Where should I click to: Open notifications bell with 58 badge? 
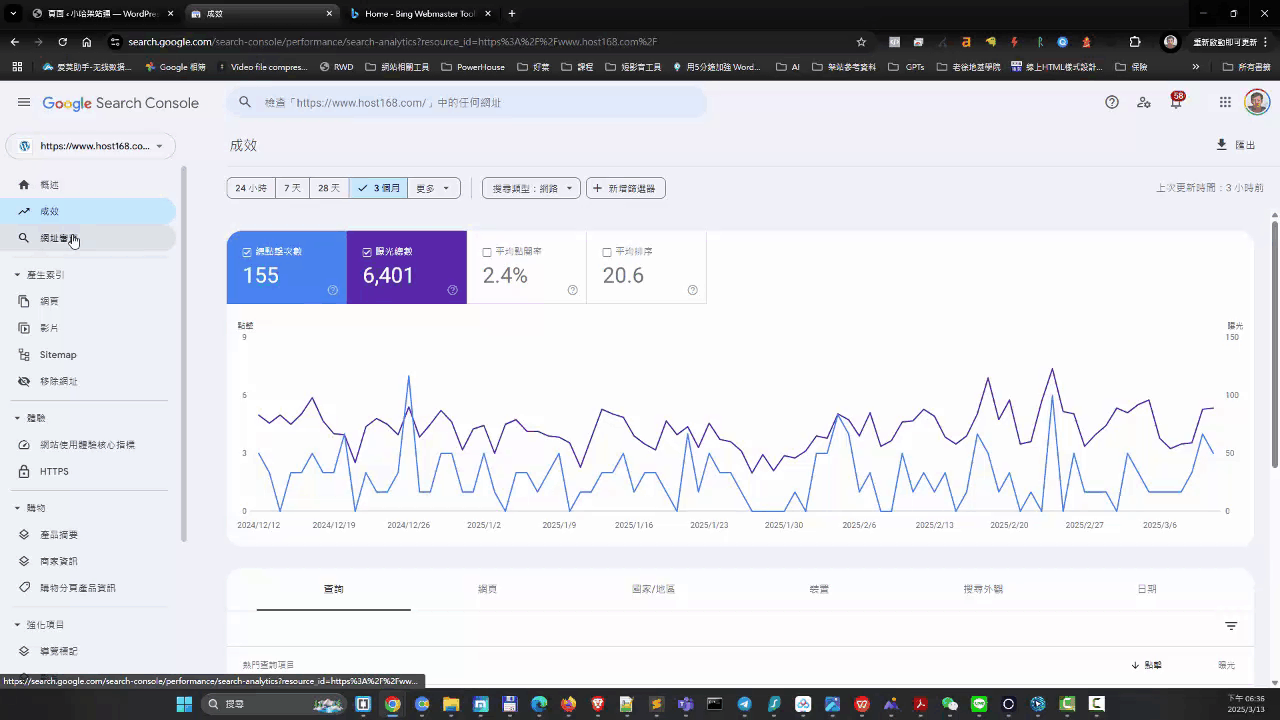[x=1176, y=102]
